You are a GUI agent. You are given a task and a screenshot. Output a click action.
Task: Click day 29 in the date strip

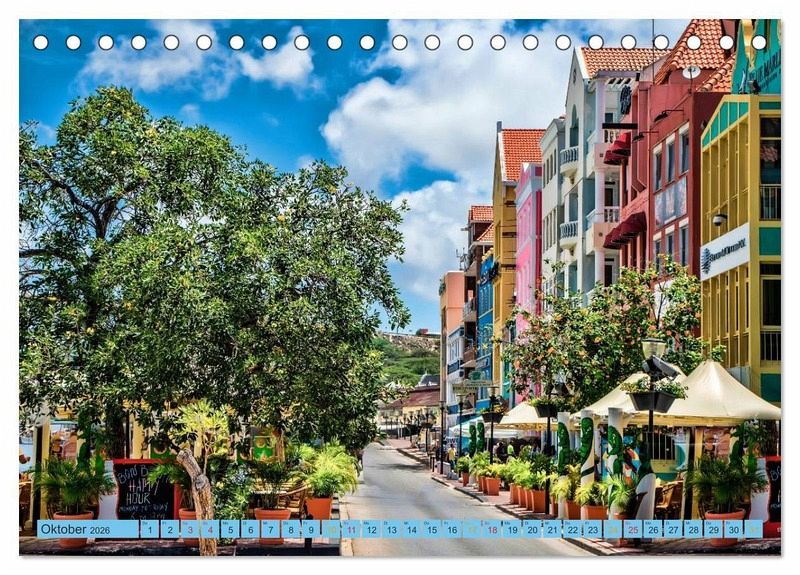[x=713, y=529]
